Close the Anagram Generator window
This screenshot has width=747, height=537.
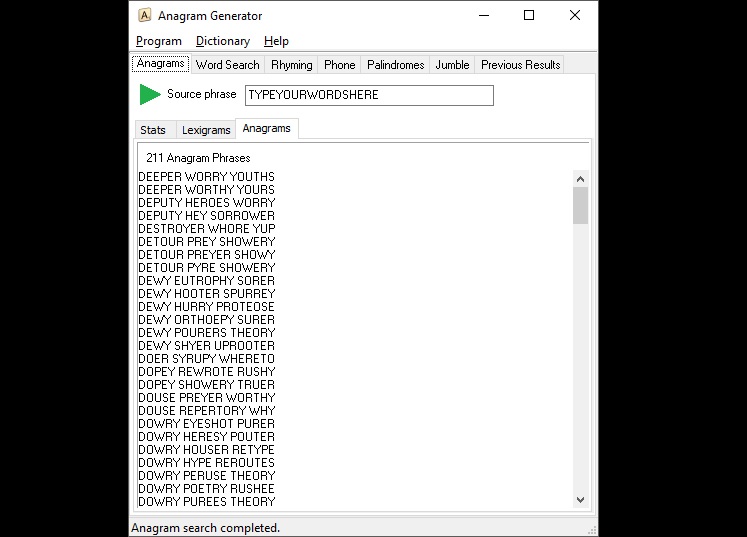coord(575,15)
